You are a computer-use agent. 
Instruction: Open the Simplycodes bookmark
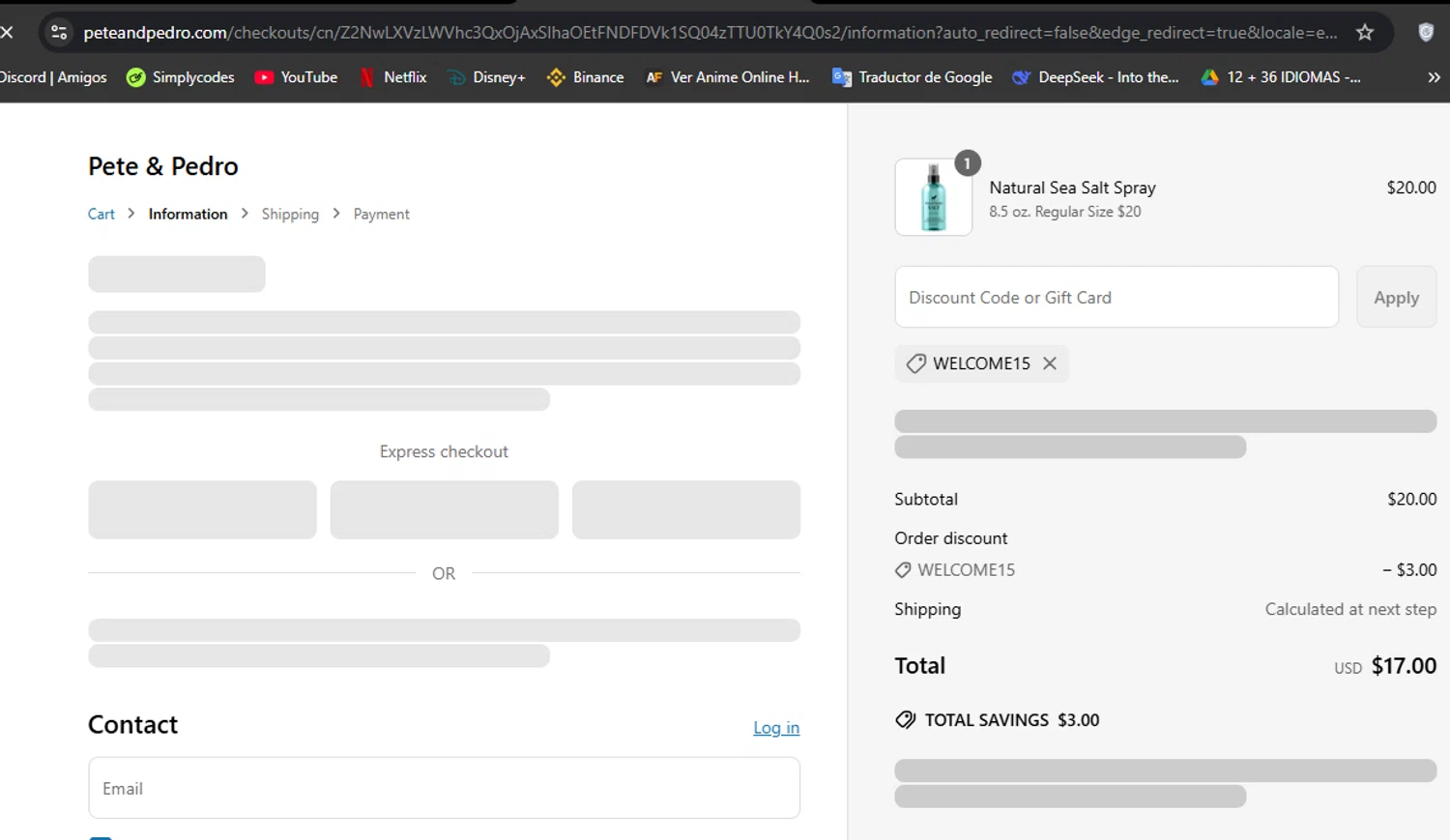[181, 77]
